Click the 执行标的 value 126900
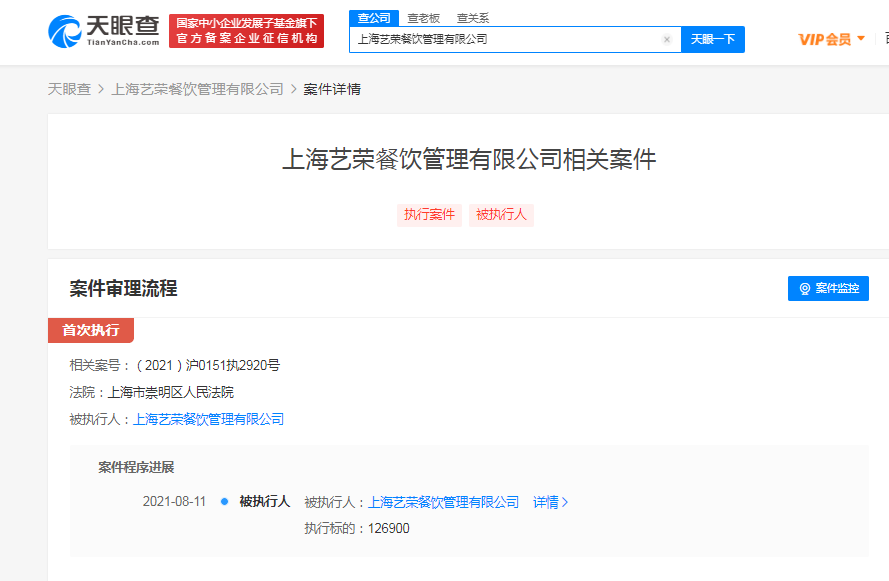The height and width of the screenshot is (581, 889). click(388, 528)
